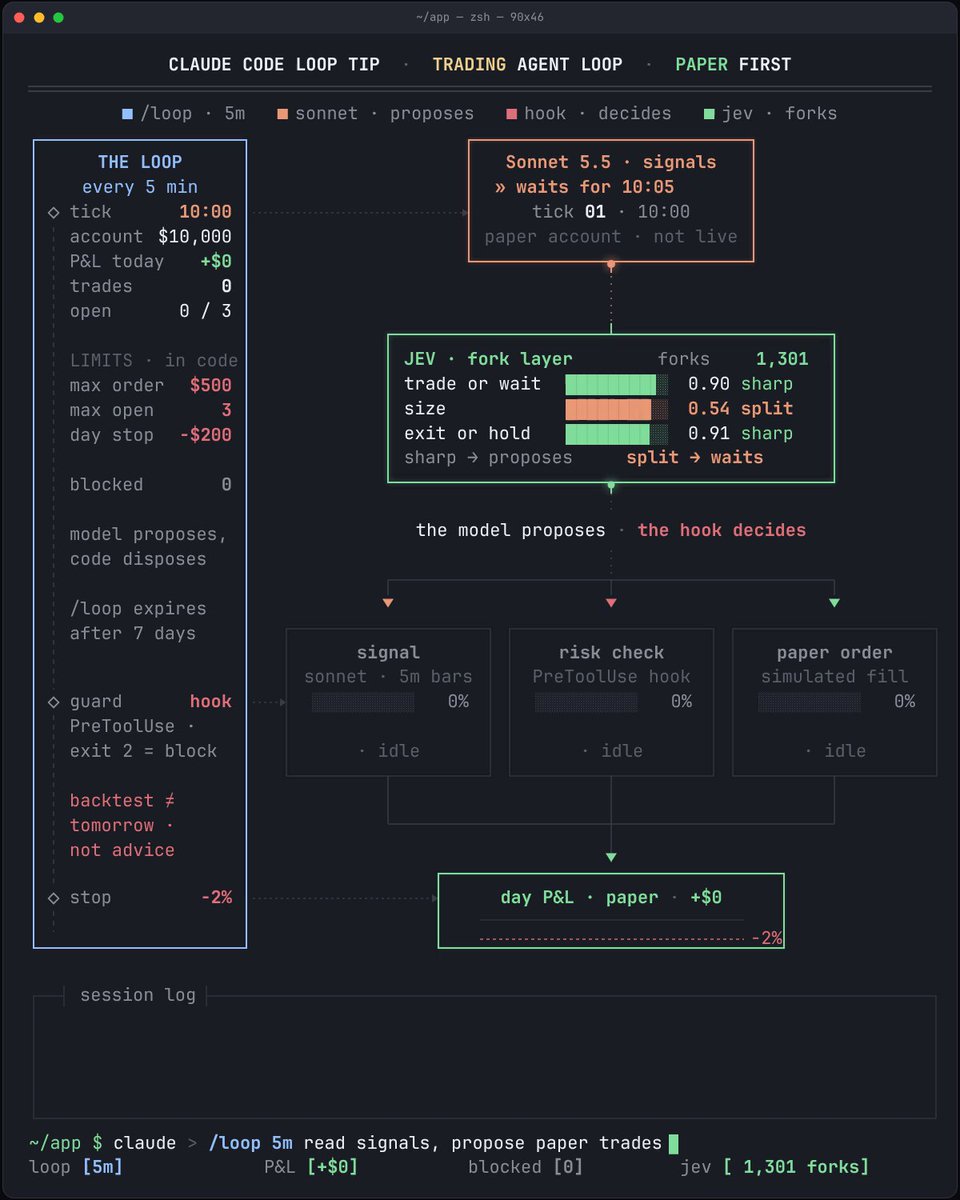This screenshot has width=960, height=1200.
Task: Click the status bar "blocked [0]" entry
Action: [x=526, y=1167]
